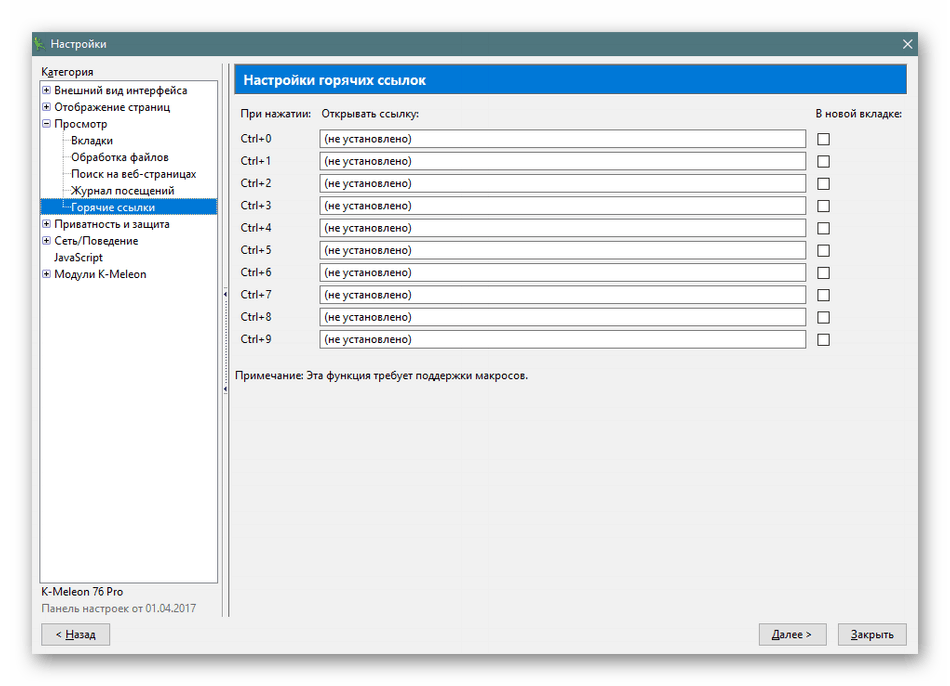This screenshot has width=950, height=686.
Task: Click the < Назад button
Action: pos(76,634)
